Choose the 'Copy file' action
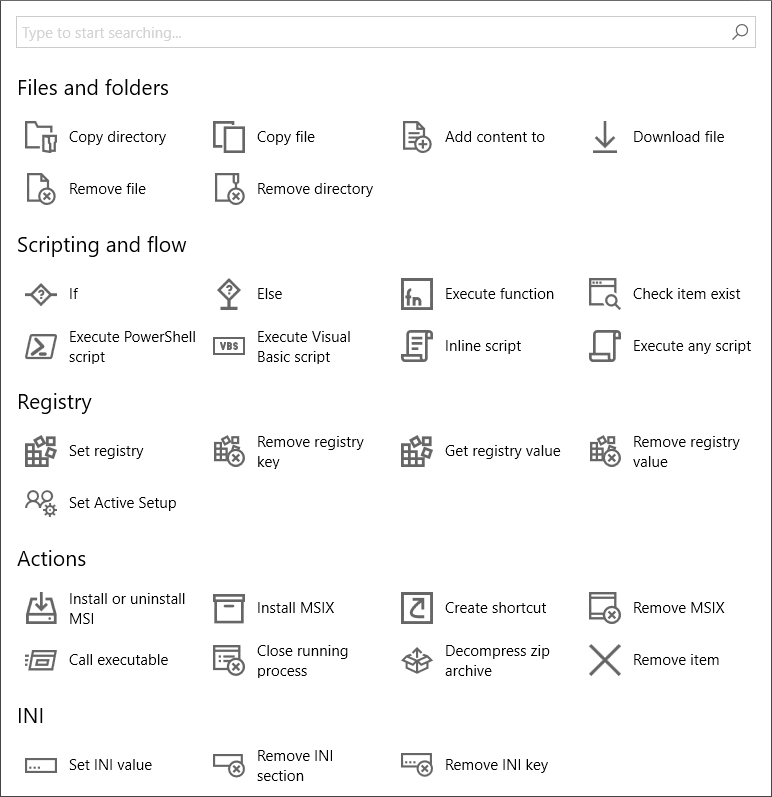 point(285,137)
